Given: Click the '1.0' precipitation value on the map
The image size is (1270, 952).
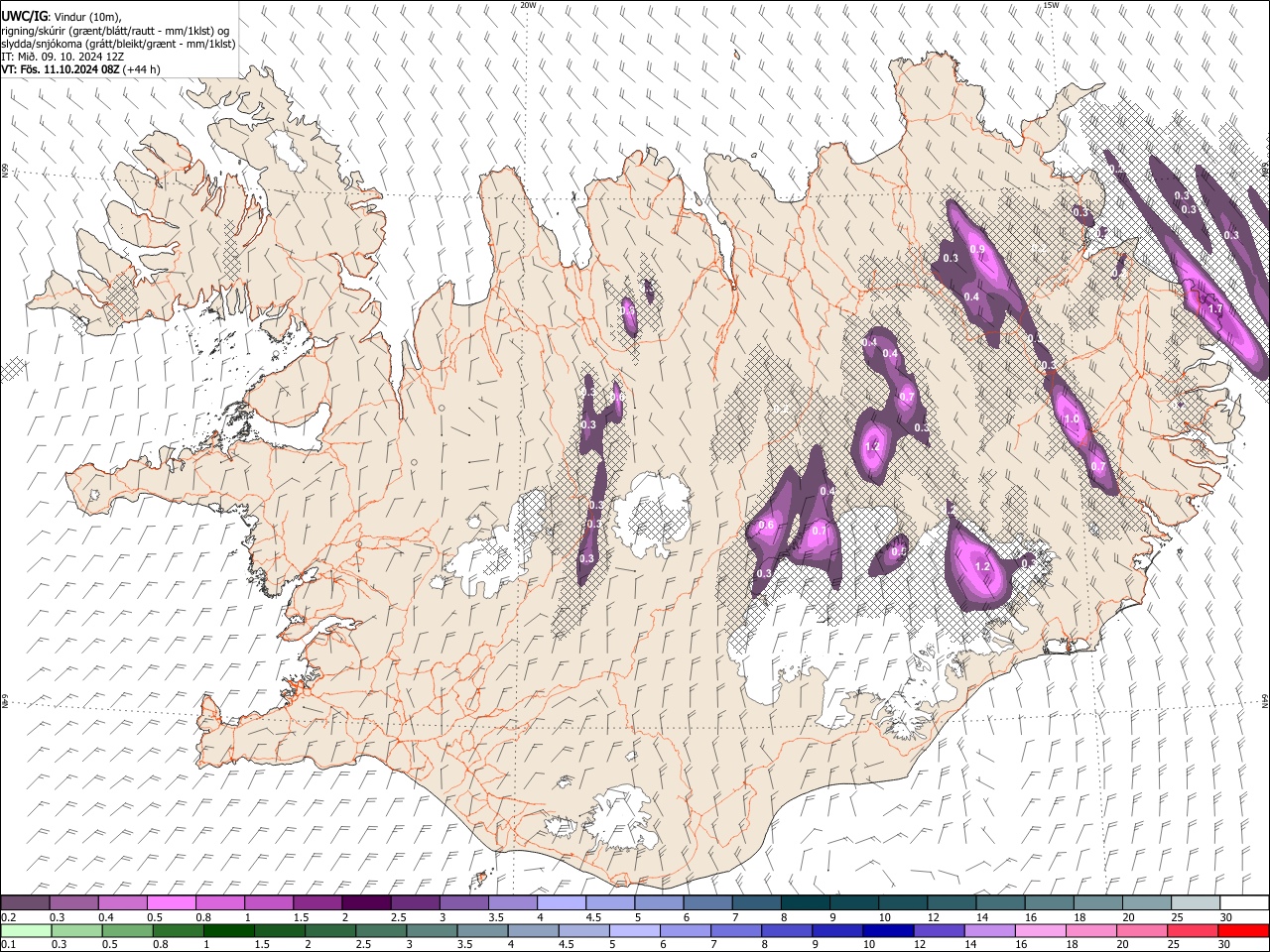Looking at the screenshot, I should (1072, 419).
